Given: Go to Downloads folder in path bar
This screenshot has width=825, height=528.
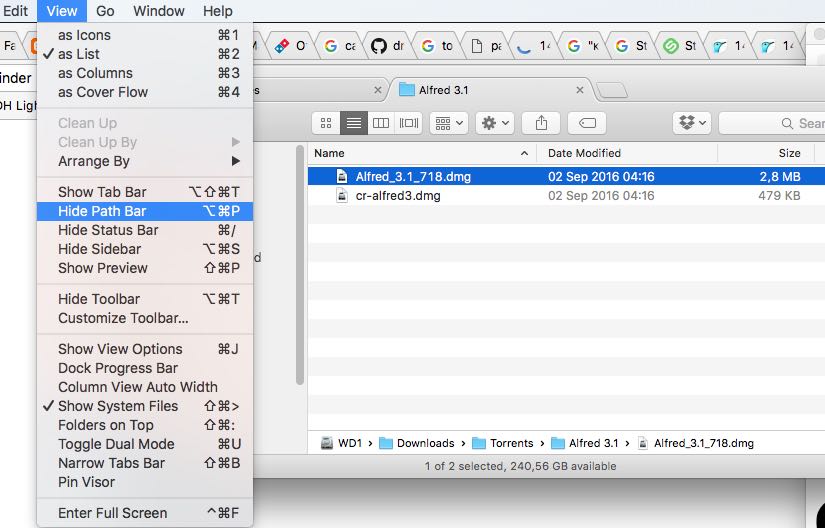Looking at the screenshot, I should pos(417,443).
